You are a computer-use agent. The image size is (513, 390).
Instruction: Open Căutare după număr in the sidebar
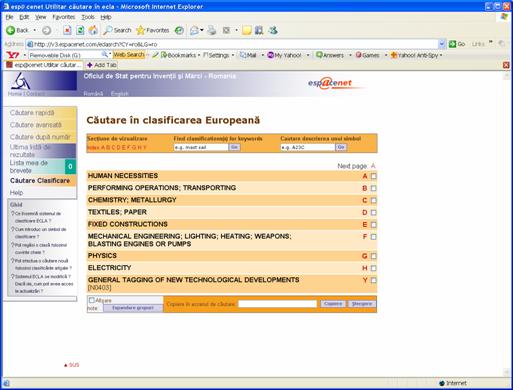40,137
